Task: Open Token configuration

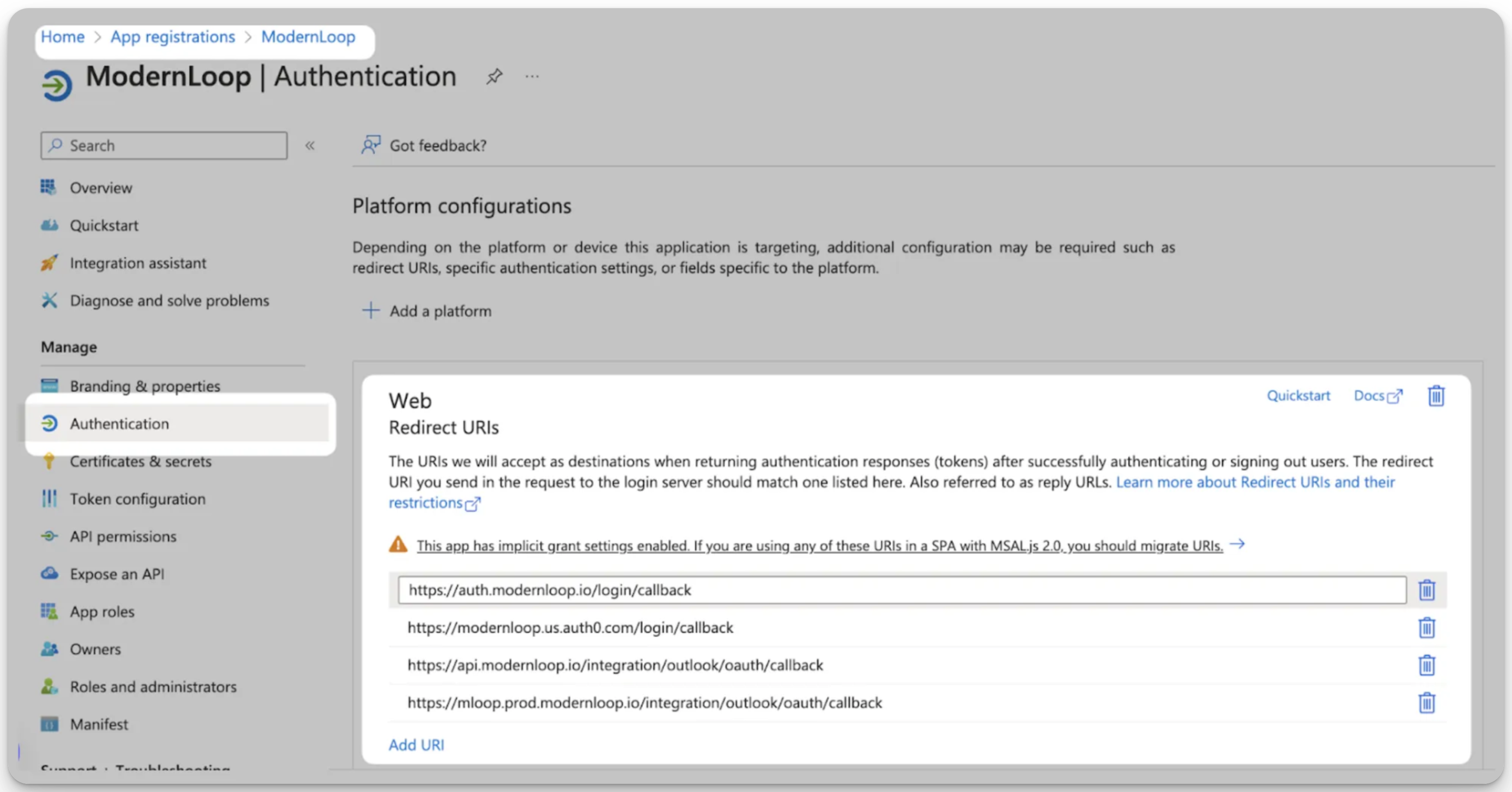Action: coord(137,499)
